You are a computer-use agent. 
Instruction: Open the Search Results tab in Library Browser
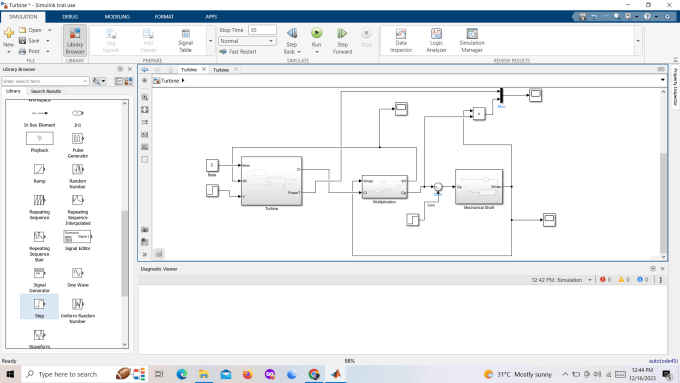(x=46, y=91)
